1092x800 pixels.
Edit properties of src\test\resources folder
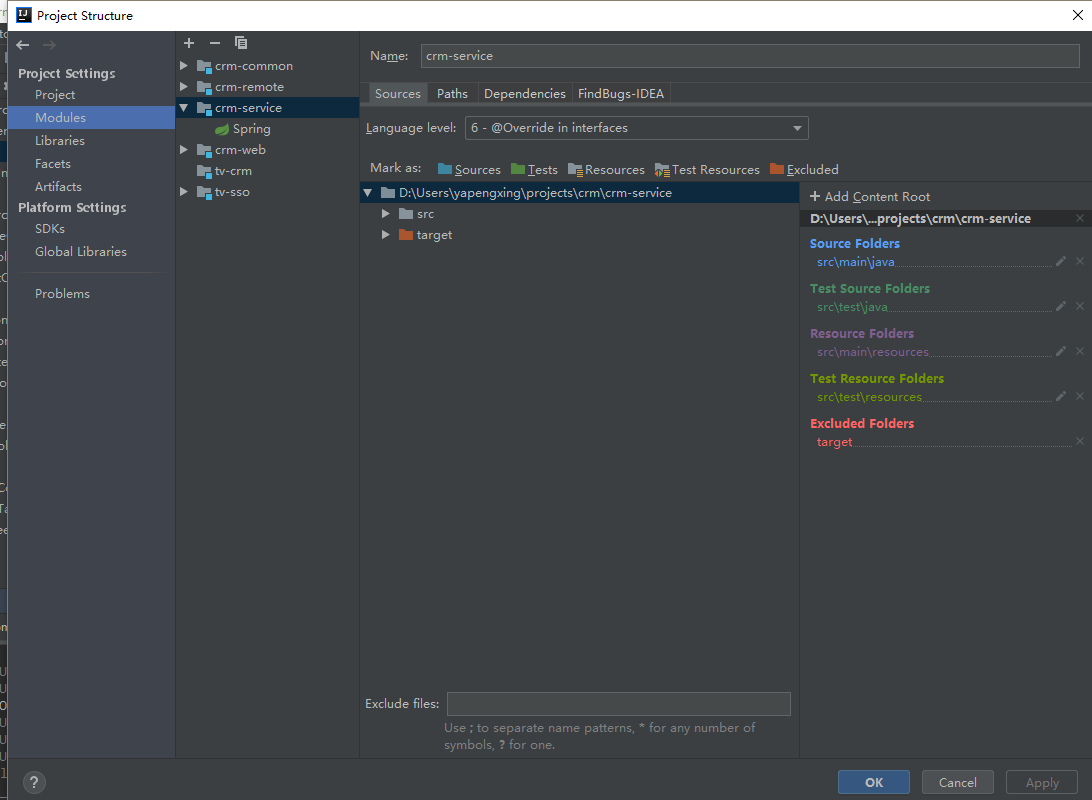click(1061, 396)
